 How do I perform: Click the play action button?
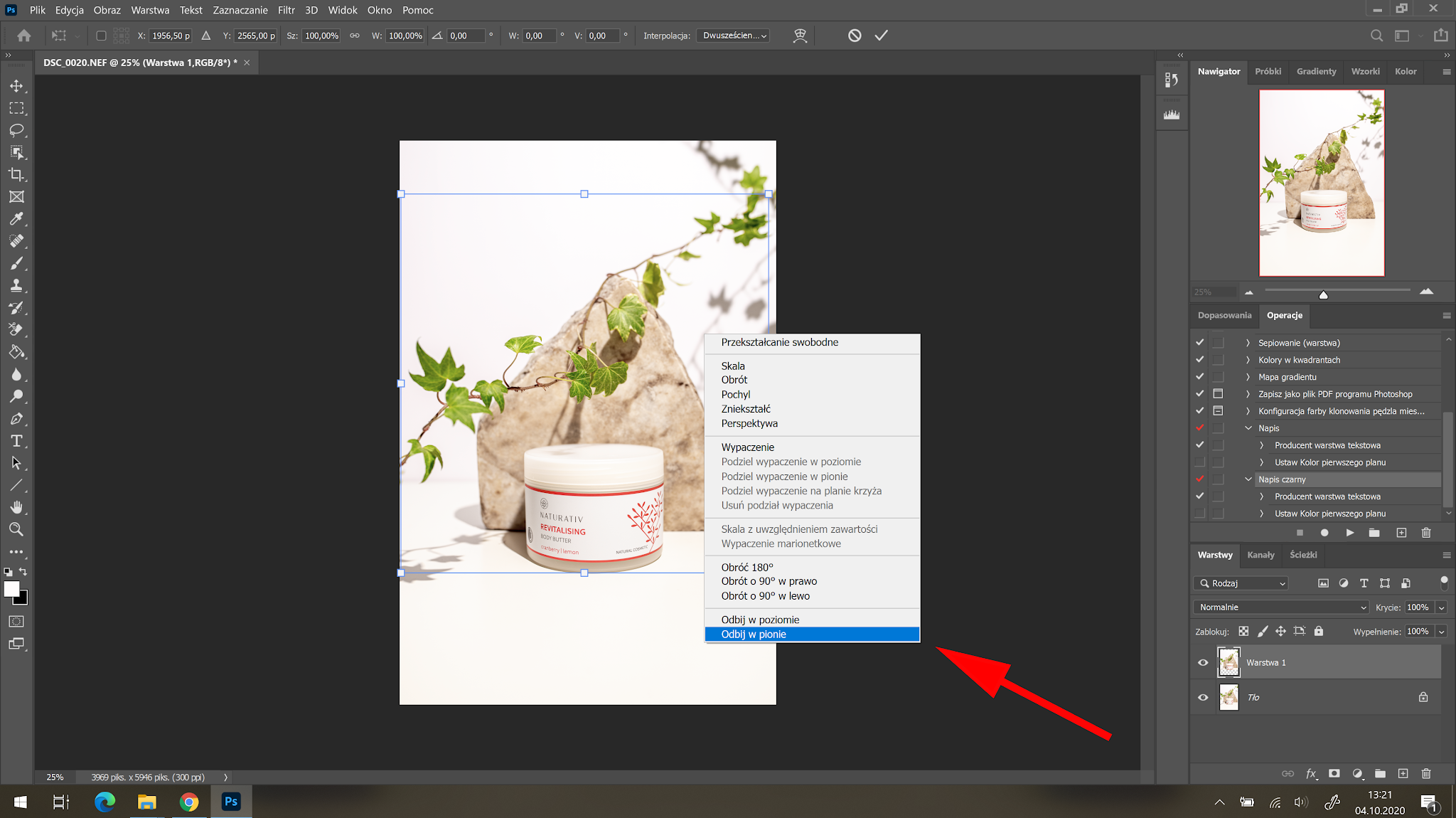coord(1349,533)
